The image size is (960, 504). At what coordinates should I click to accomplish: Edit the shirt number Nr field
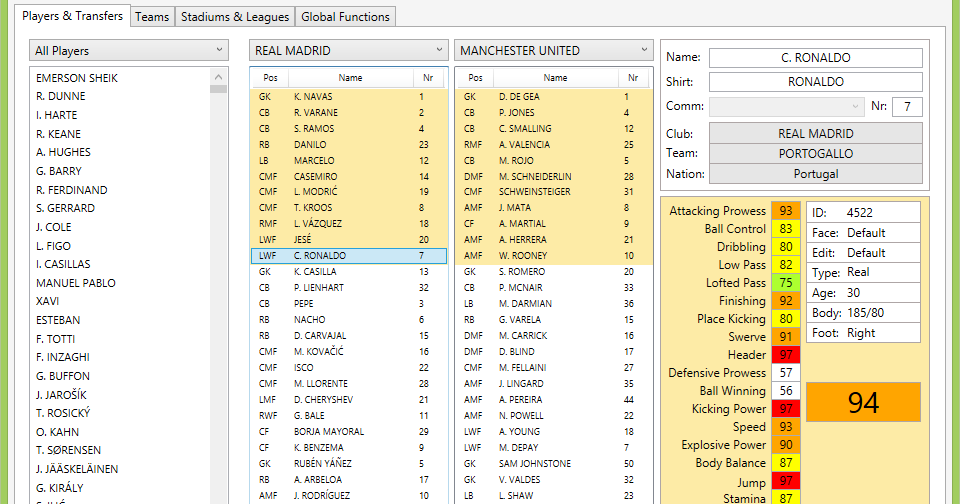coord(907,107)
